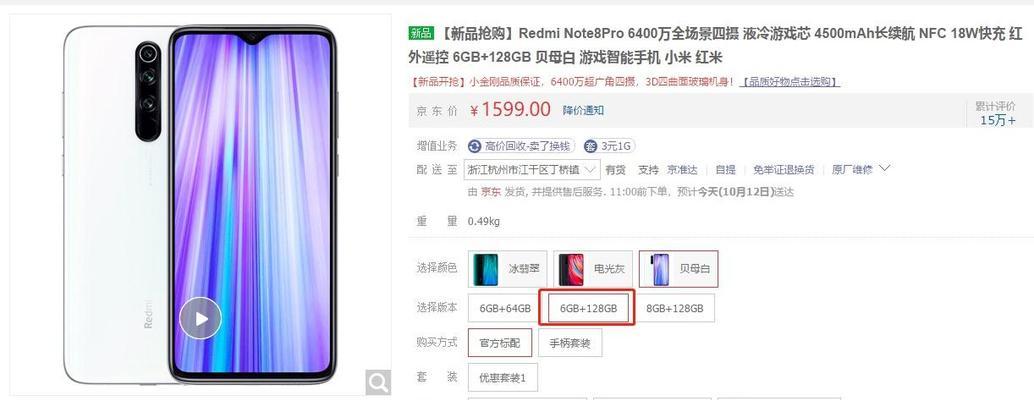
Task: Open delivery address dropdown 浙江杭州市
Action: point(532,169)
